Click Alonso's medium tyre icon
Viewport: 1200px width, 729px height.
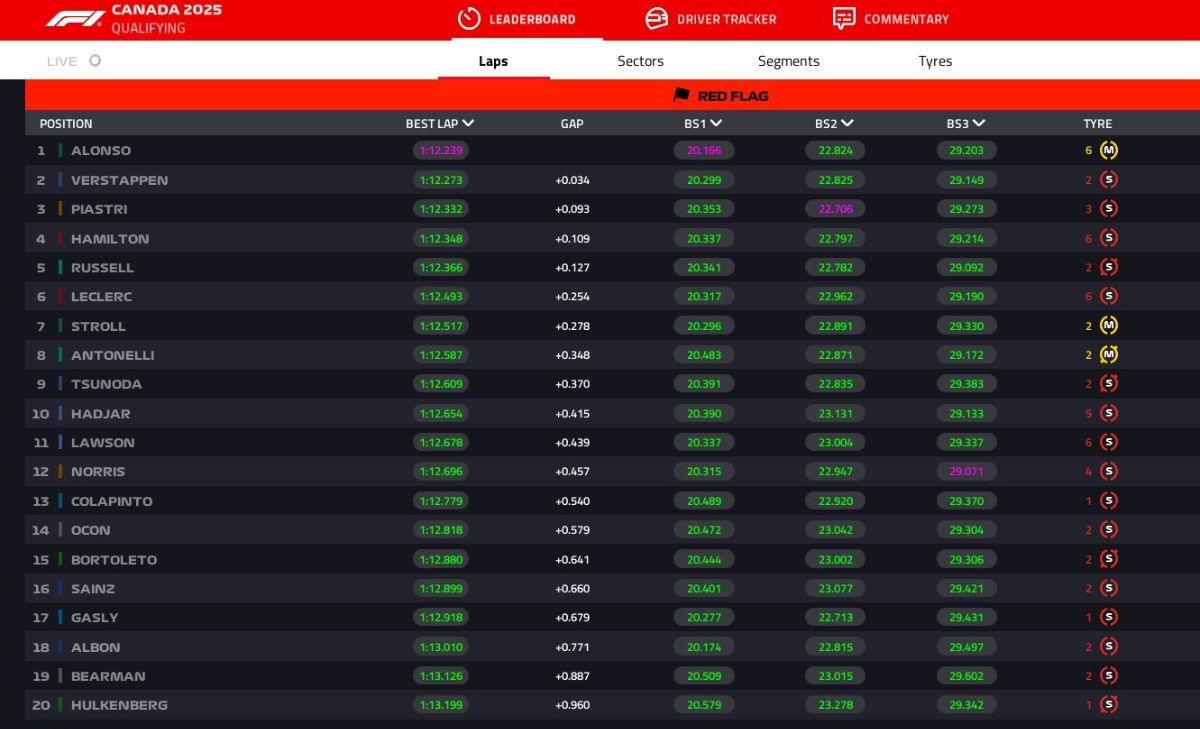(x=1108, y=150)
